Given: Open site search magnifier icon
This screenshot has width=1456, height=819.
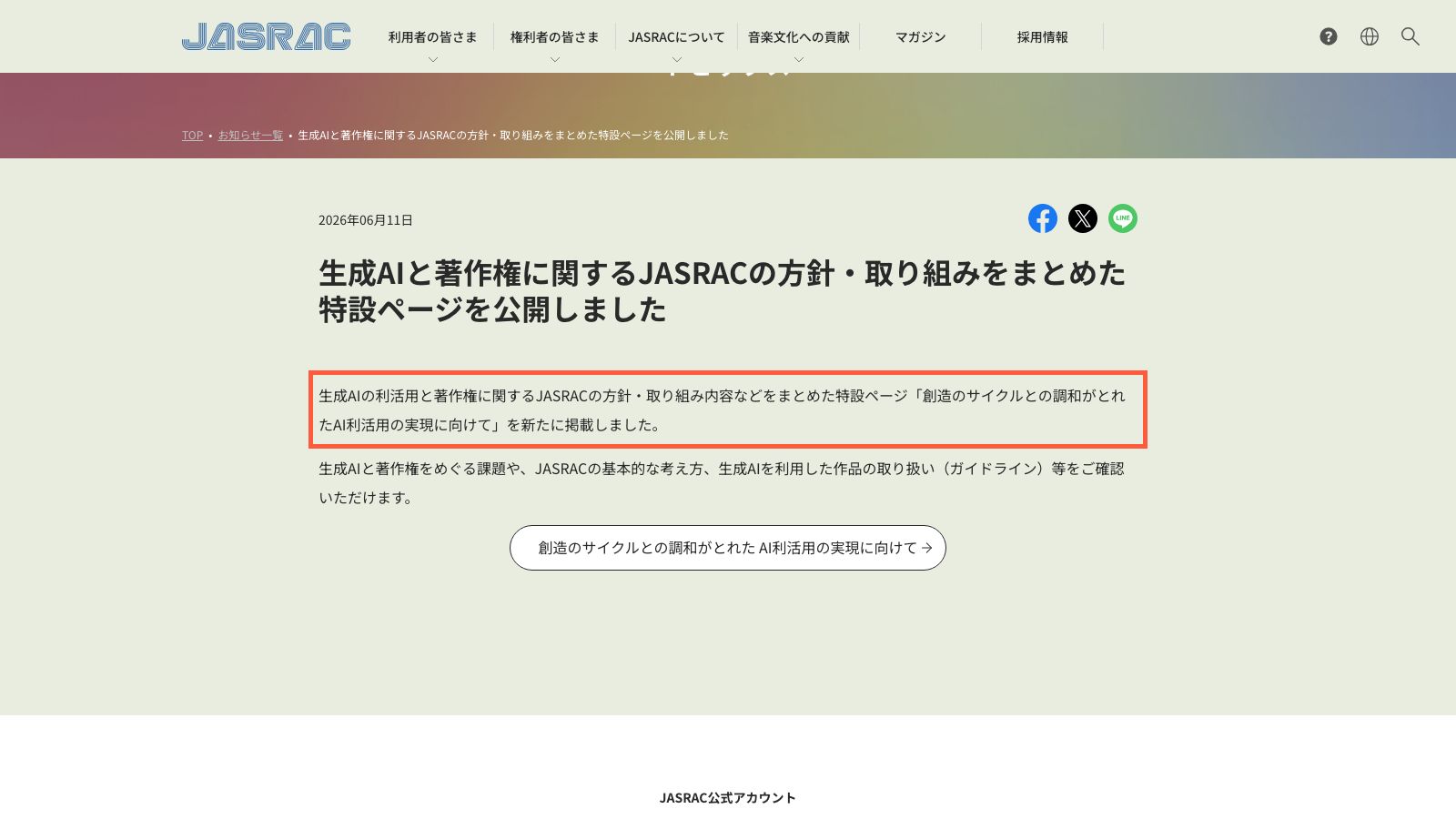Looking at the screenshot, I should [x=1410, y=36].
